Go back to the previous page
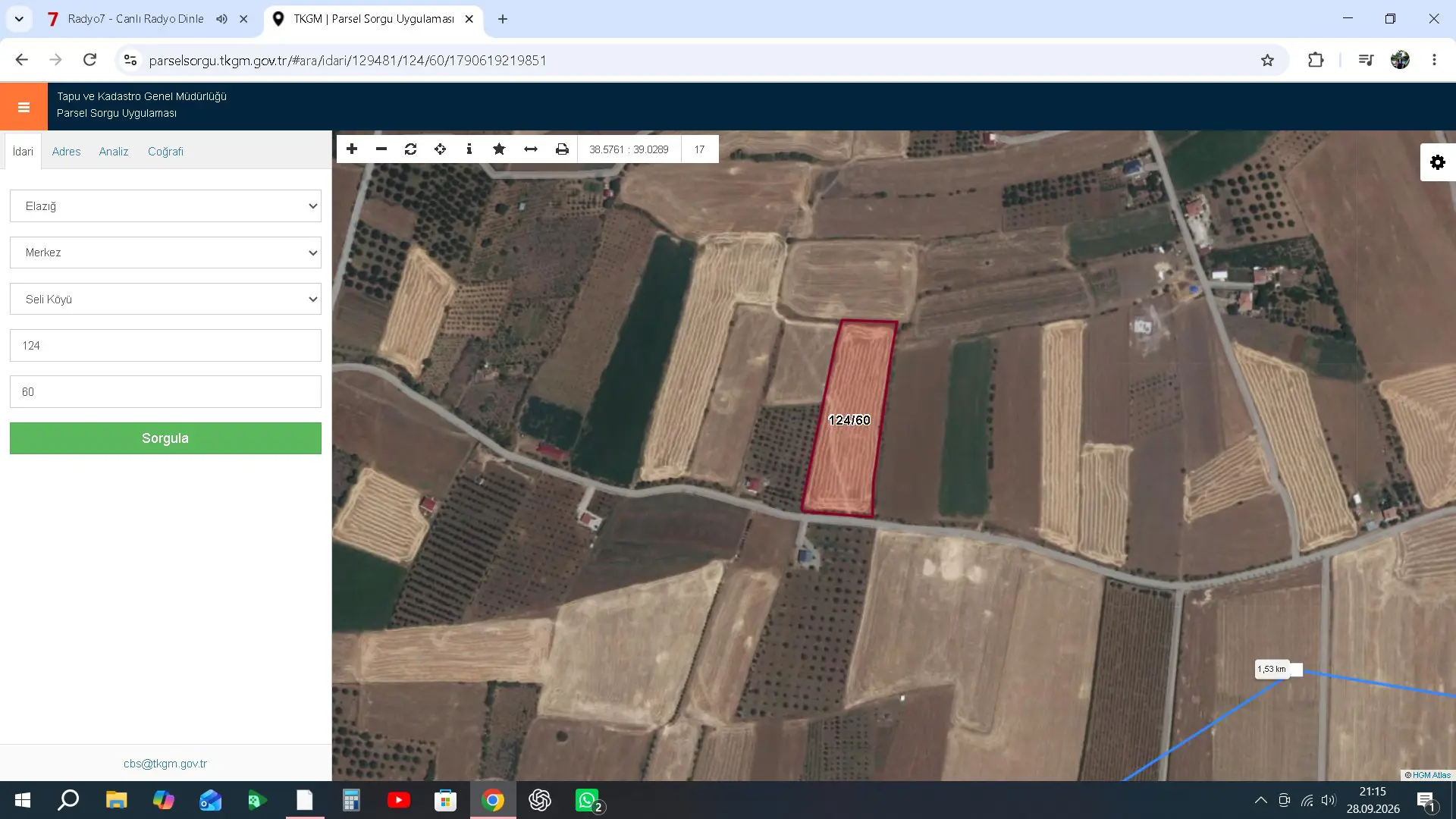The height and width of the screenshot is (819, 1456). (21, 60)
